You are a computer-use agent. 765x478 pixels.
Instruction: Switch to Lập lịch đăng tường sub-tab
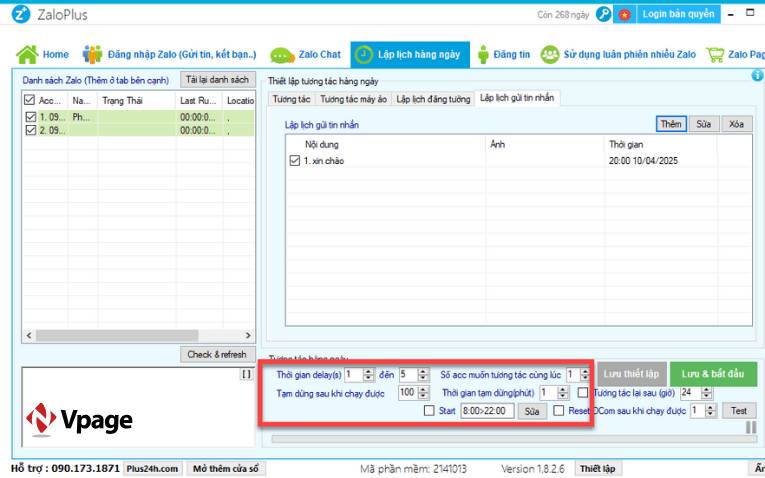pos(433,99)
